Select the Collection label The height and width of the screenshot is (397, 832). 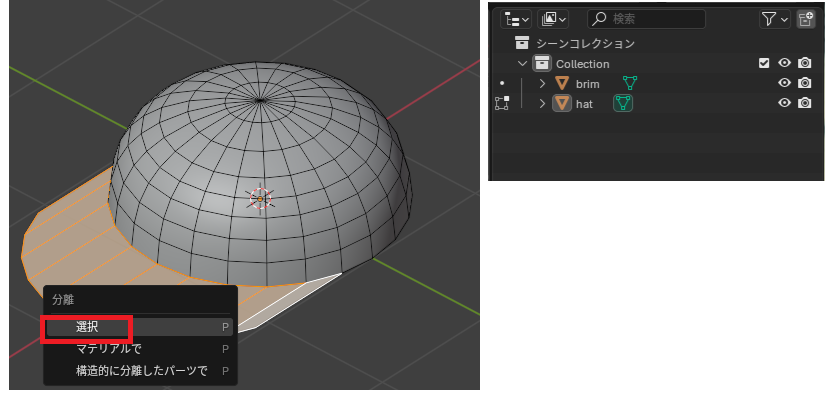pos(583,64)
